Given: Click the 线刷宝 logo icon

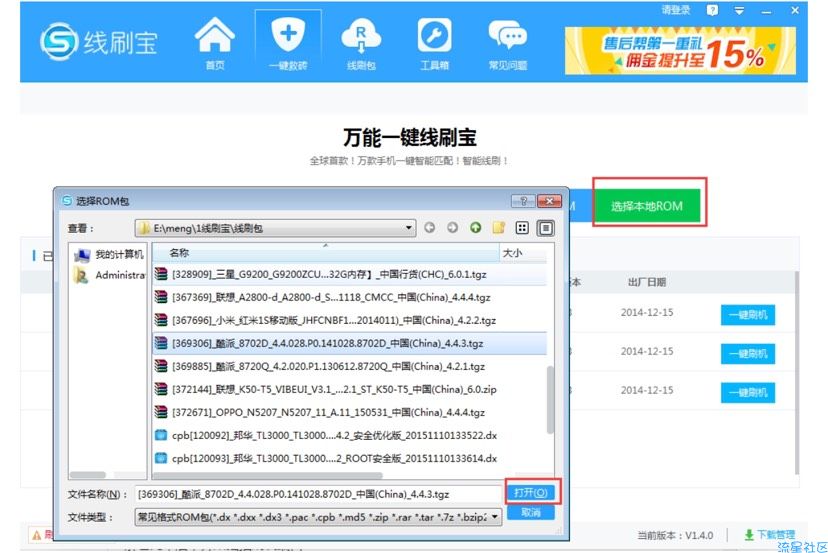Looking at the screenshot, I should [59, 42].
